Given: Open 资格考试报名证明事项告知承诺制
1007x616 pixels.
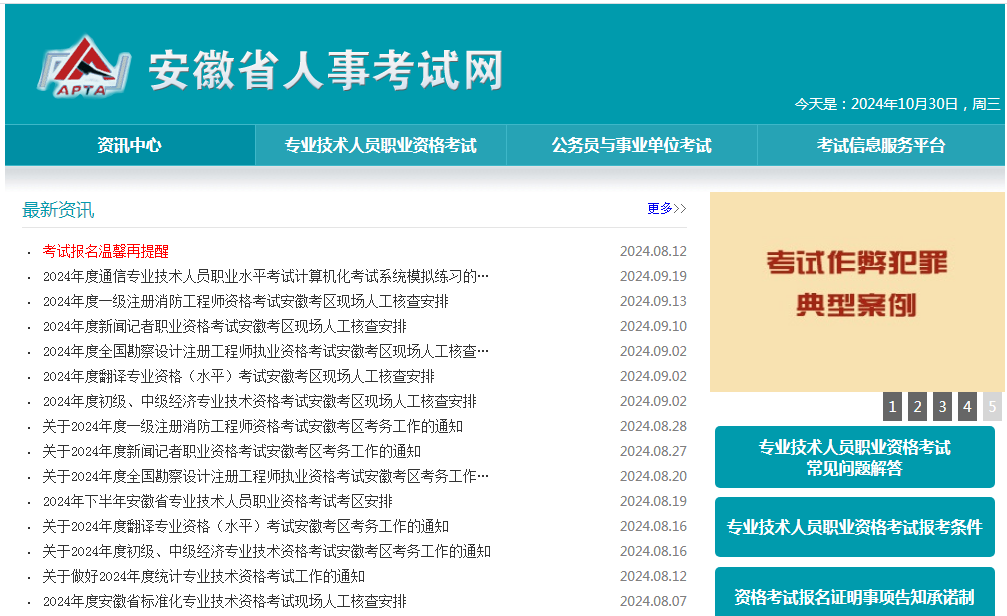Looking at the screenshot, I should 855,597.
